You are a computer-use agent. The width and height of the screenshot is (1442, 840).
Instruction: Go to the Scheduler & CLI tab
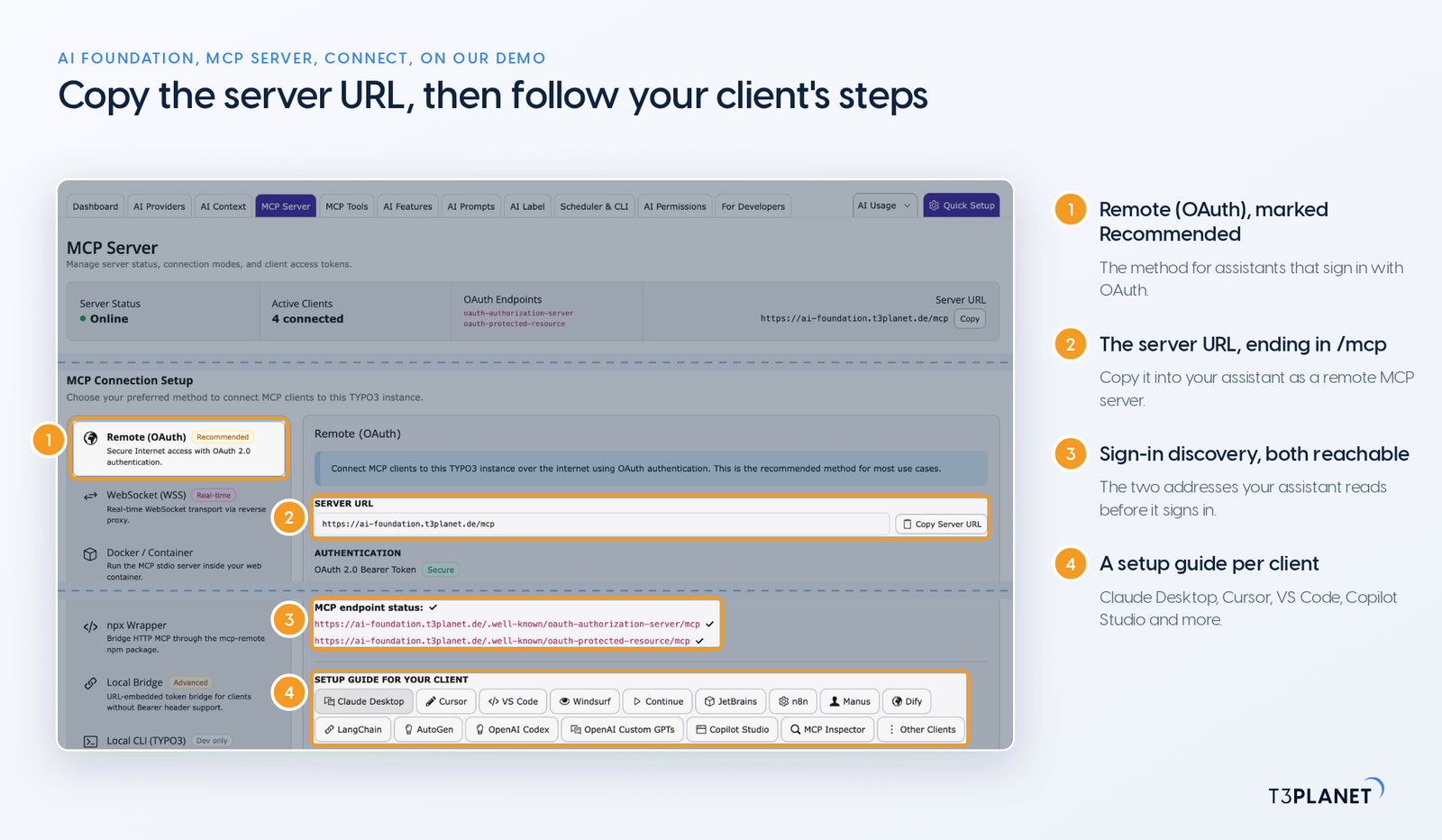pyautogui.click(x=594, y=206)
